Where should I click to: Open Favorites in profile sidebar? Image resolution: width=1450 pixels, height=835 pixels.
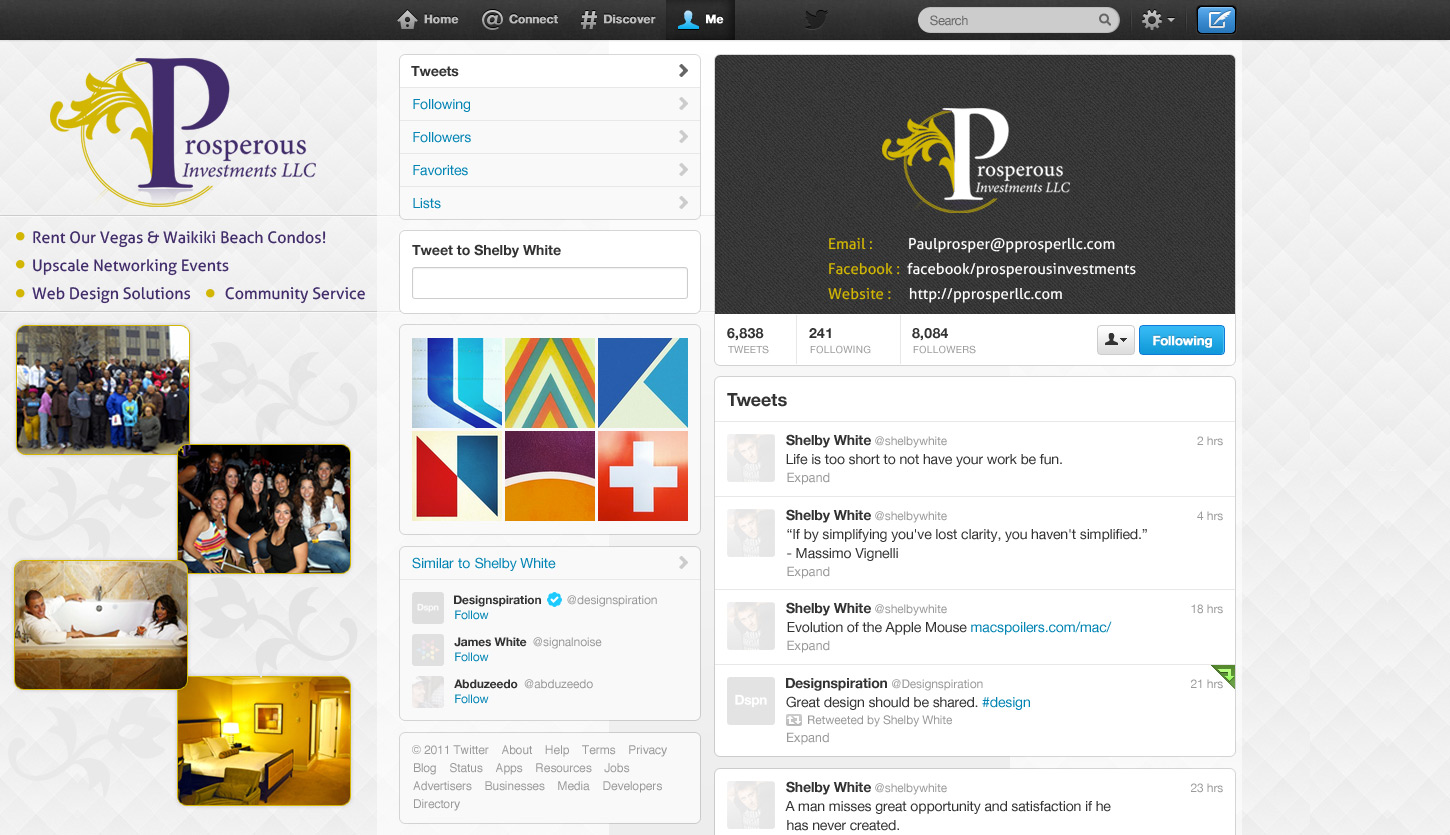[x=550, y=170]
